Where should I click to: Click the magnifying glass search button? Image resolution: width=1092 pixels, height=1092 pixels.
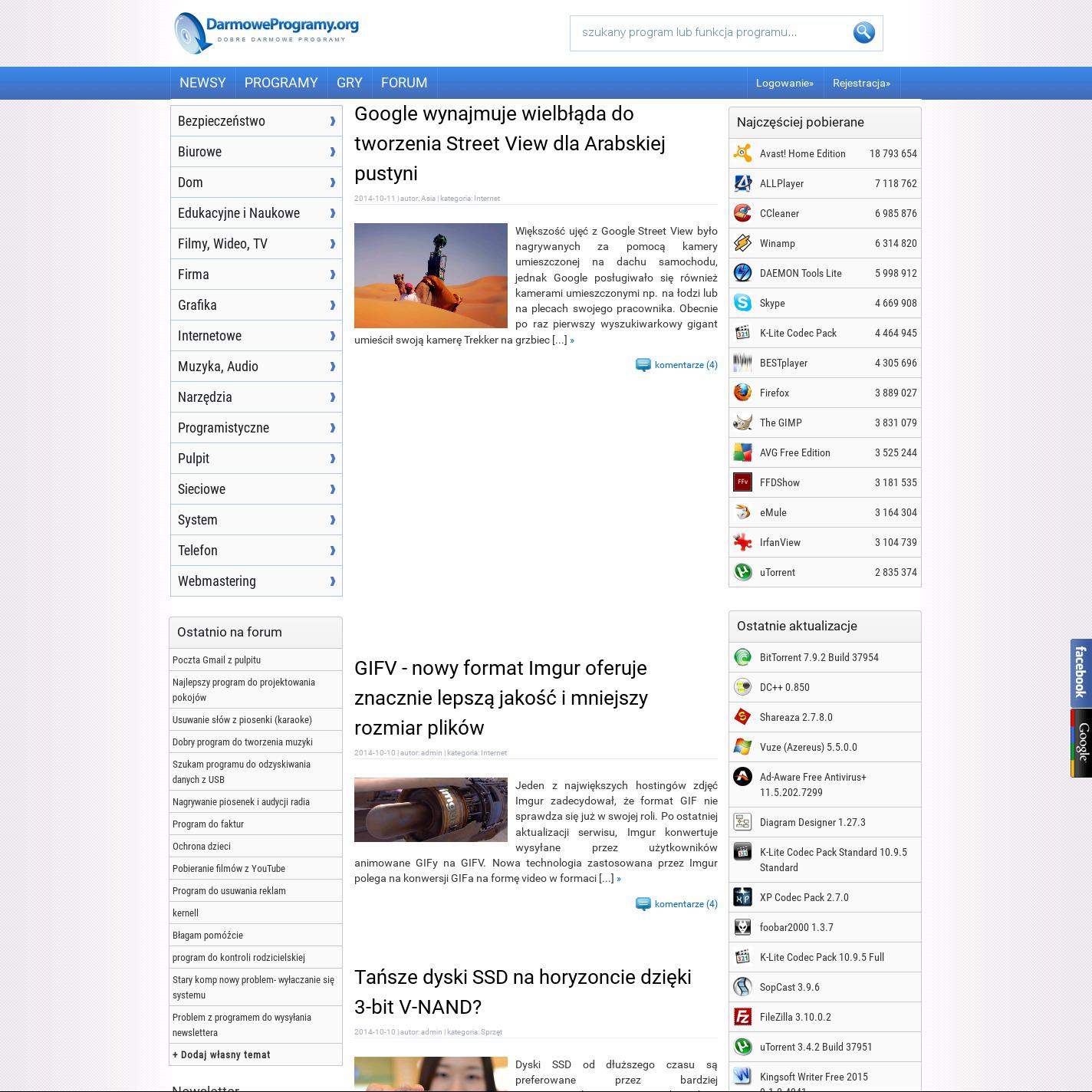pyautogui.click(x=863, y=33)
